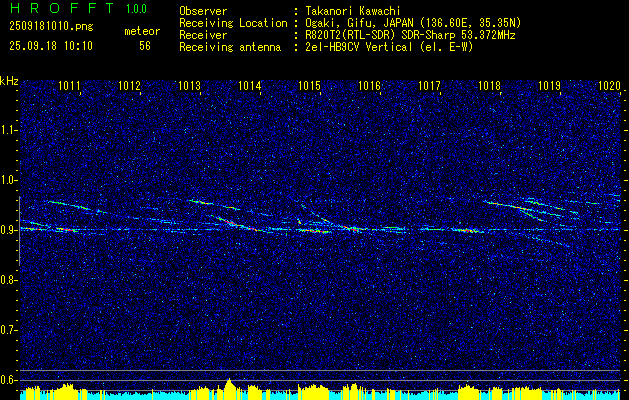Select the meteor count 56
629x400 pixels.
pyautogui.click(x=145, y=46)
